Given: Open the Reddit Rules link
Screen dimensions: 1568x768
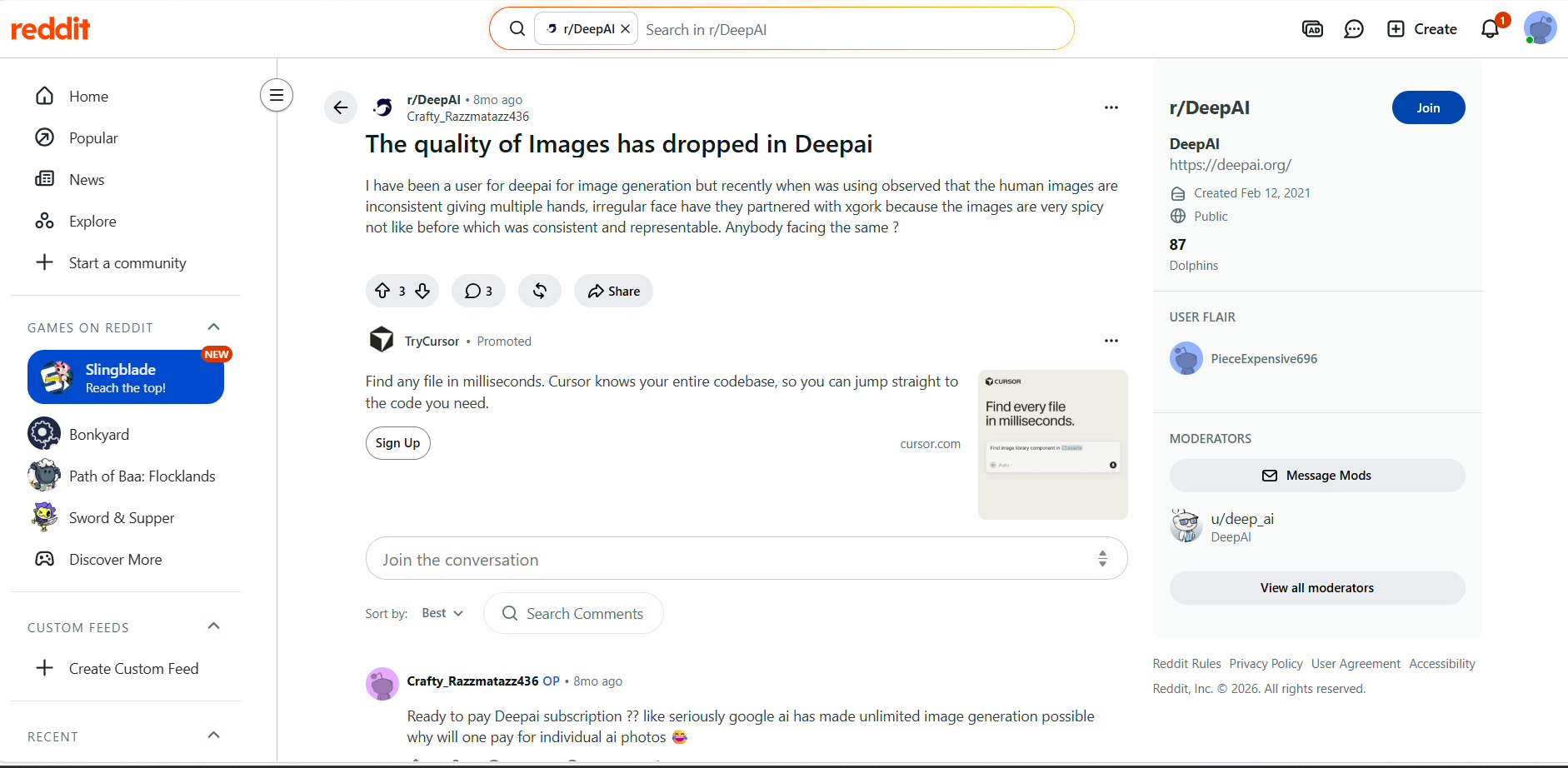Looking at the screenshot, I should click(1186, 664).
